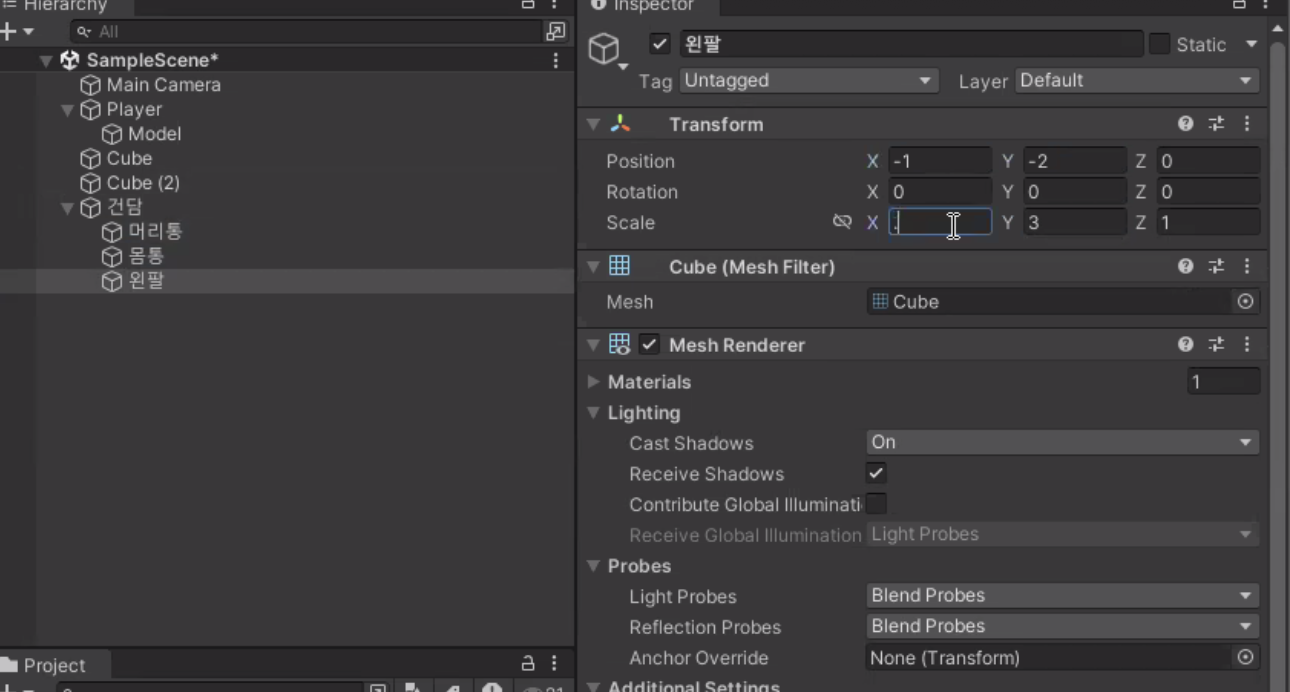Click the Rotation Z field

[x=1208, y=192]
